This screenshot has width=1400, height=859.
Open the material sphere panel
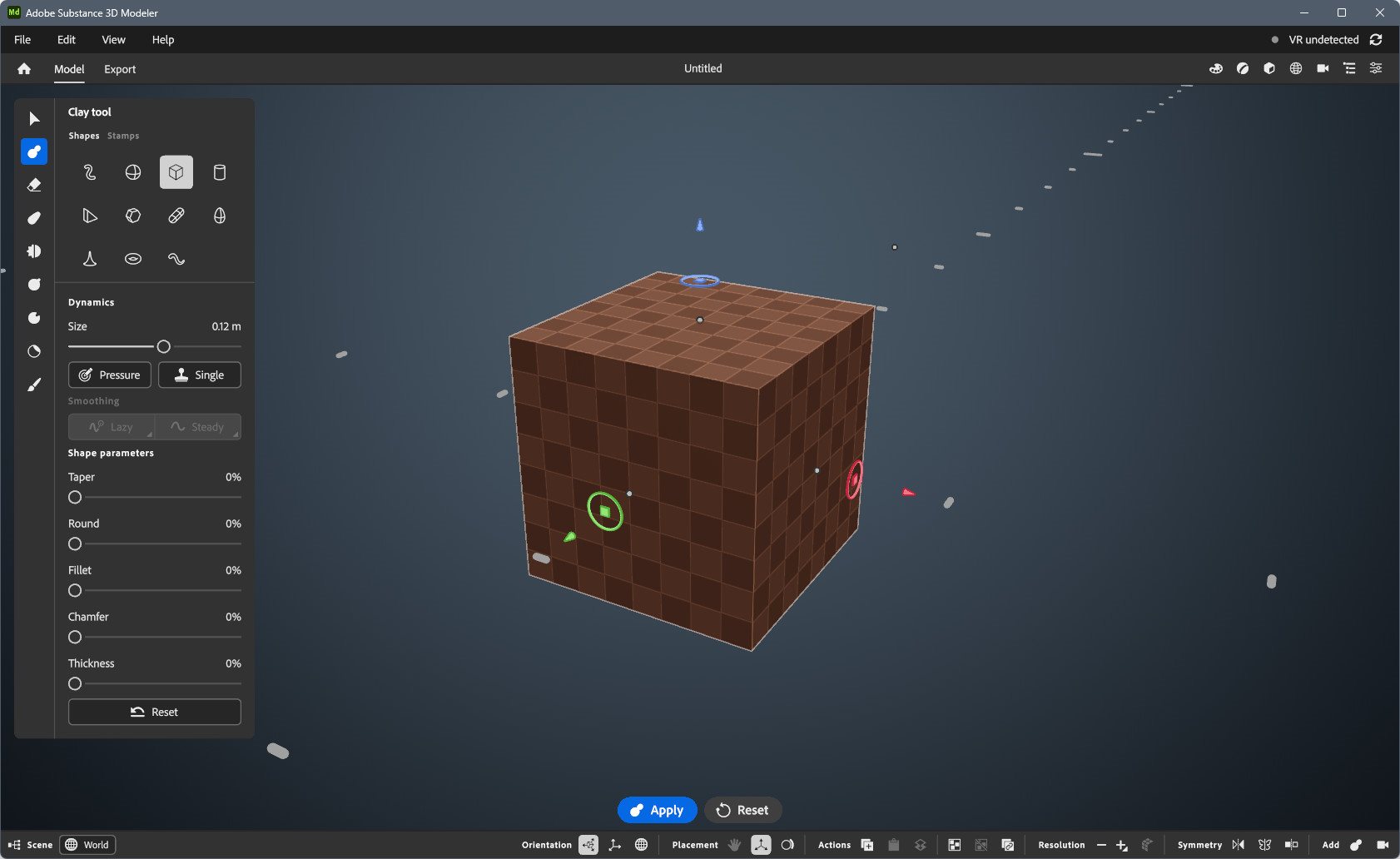tap(1243, 68)
